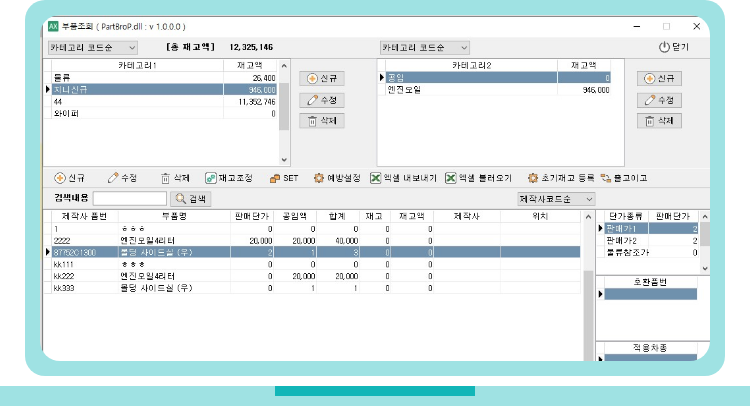
Task: Open the 제작사코드순 sort dropdown
Action: [556, 198]
